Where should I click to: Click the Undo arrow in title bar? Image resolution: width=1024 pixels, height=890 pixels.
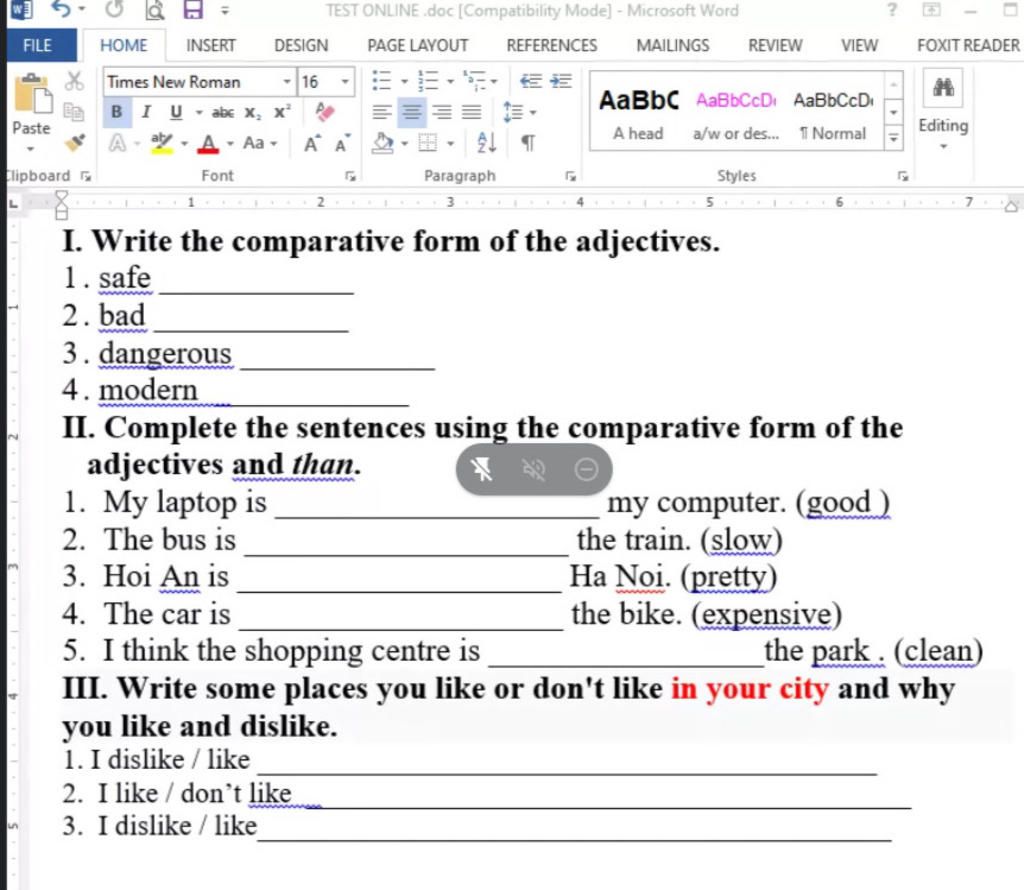pos(61,9)
